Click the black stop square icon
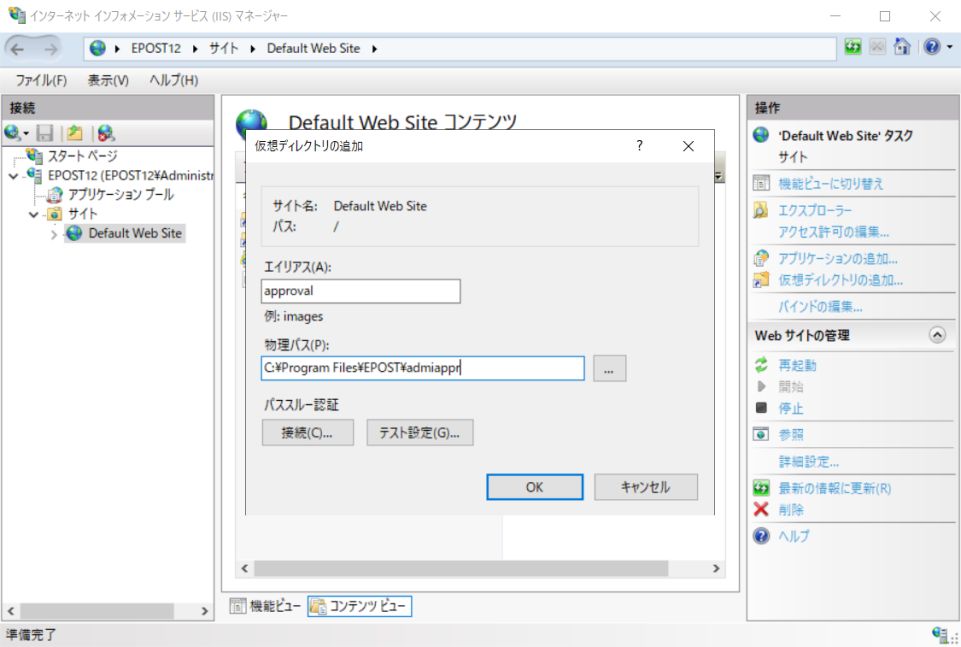The width and height of the screenshot is (961, 647). (761, 407)
